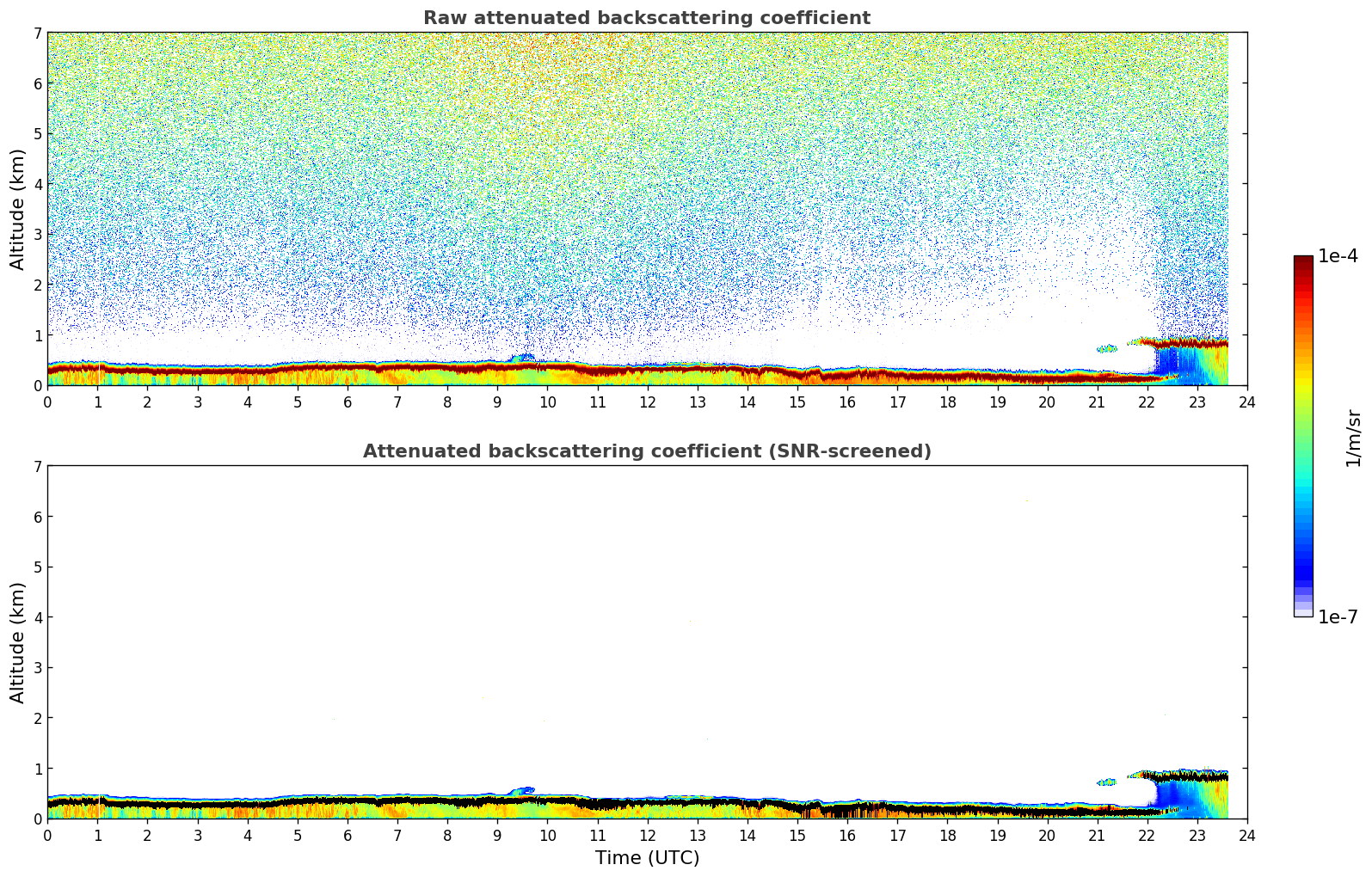Click hour 24 tick label on top time axis
1372x877 pixels.
tap(1246, 402)
